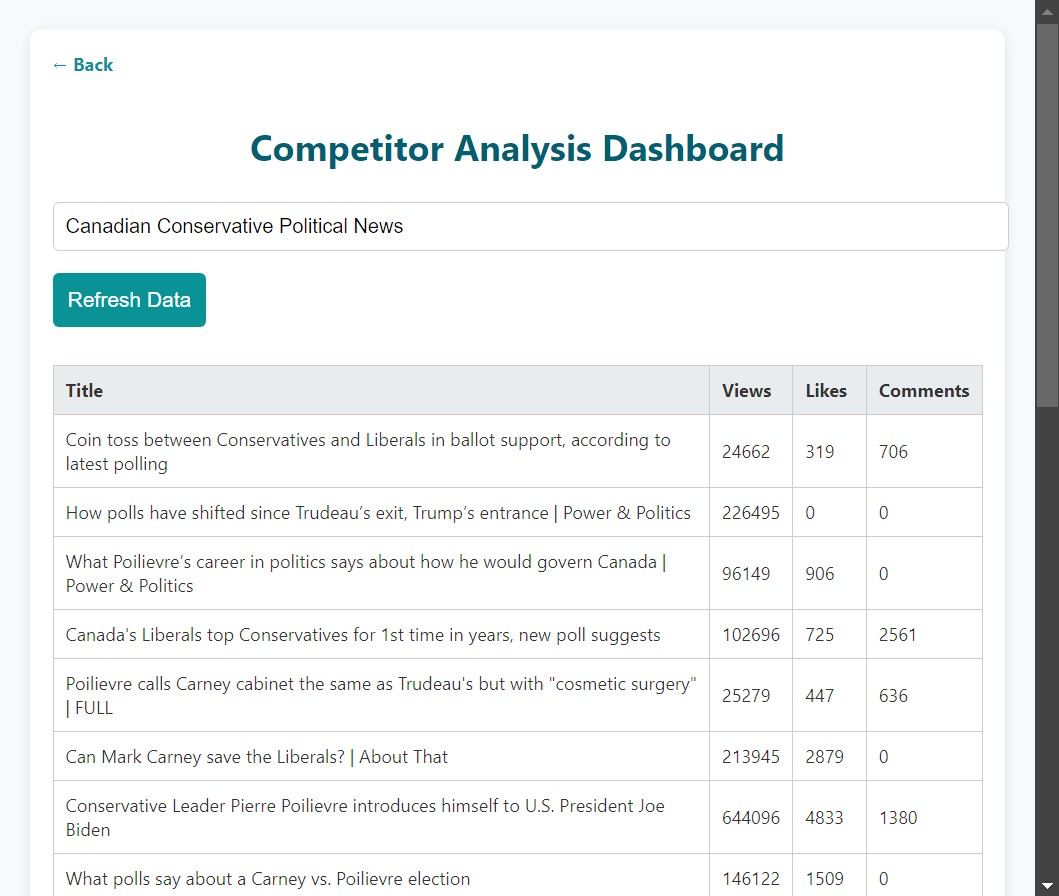Click the comments value 1380
1059x896 pixels.
click(x=898, y=818)
